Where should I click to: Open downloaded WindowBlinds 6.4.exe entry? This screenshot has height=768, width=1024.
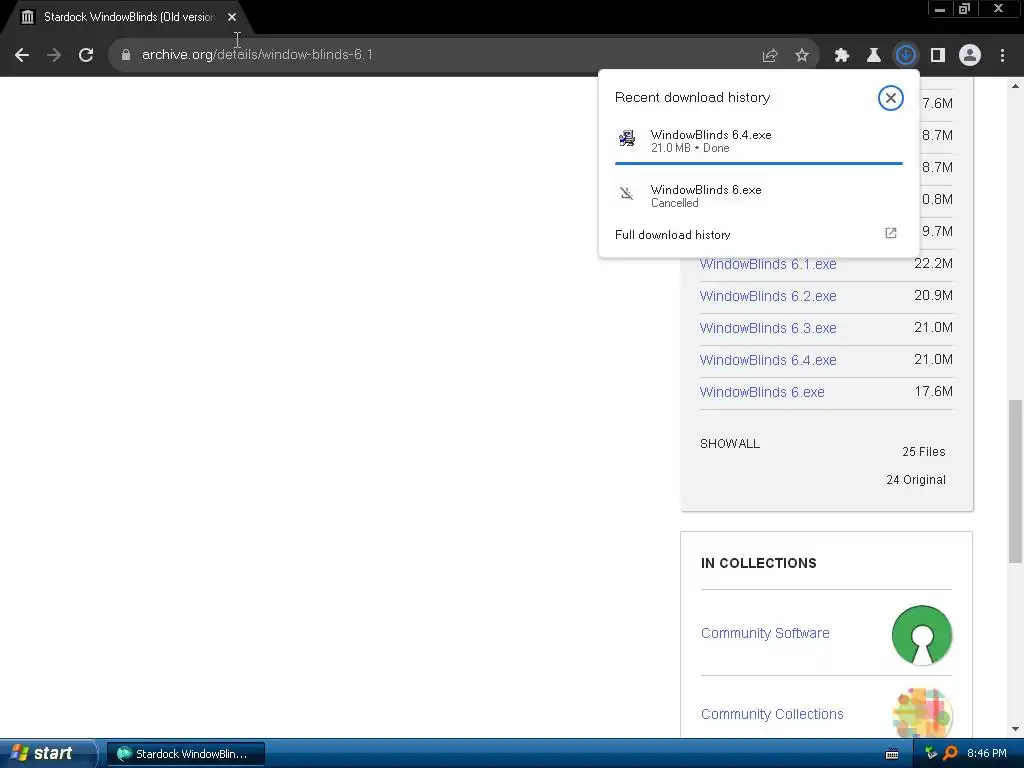[759, 141]
